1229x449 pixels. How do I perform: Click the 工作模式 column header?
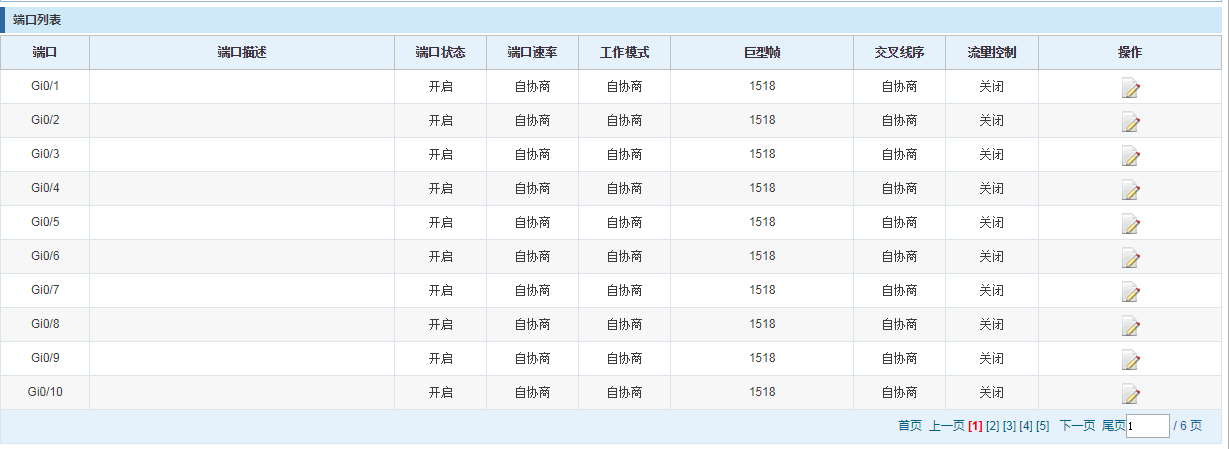pos(624,53)
